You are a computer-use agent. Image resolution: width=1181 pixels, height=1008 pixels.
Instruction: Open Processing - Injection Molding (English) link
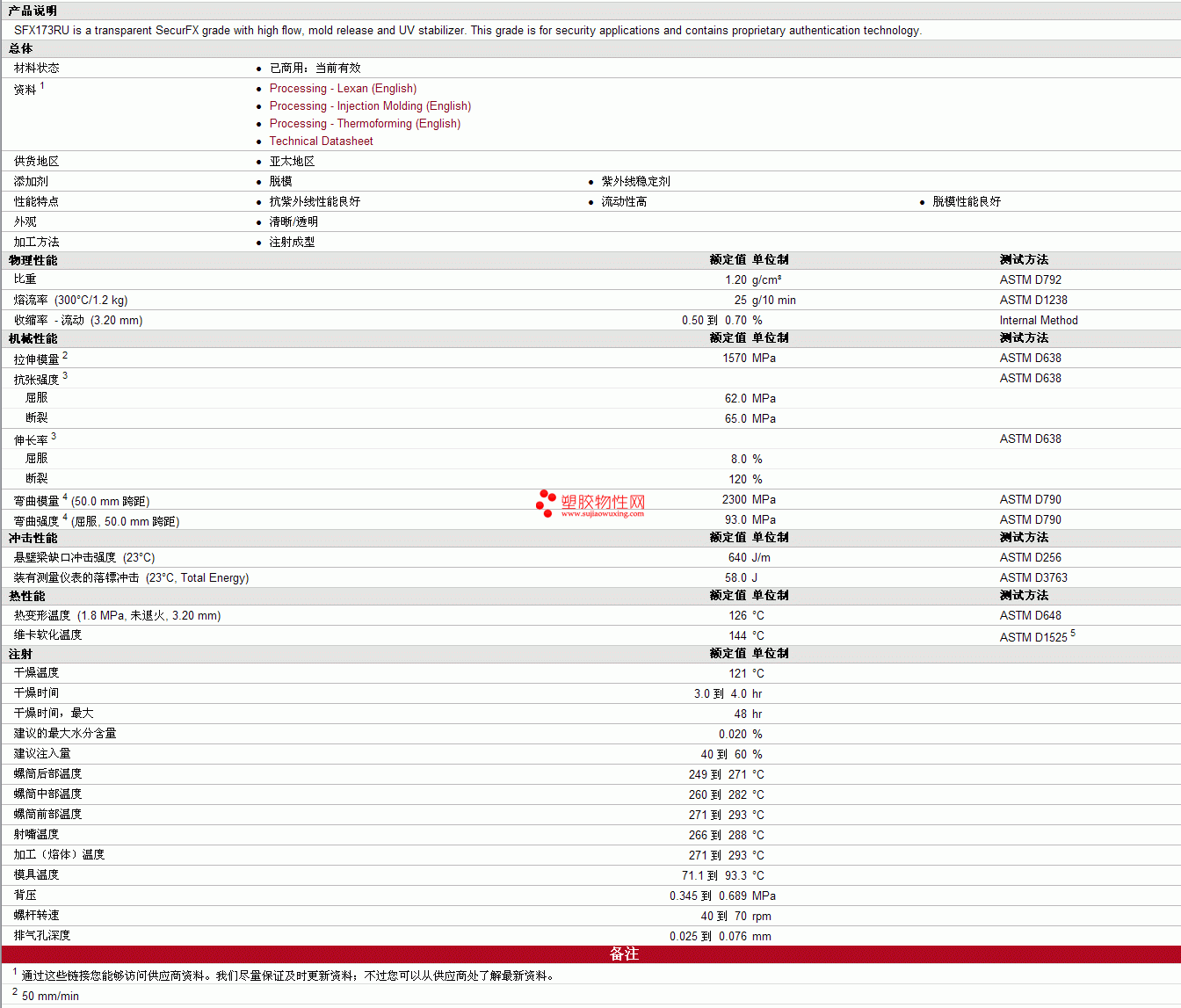pos(370,106)
